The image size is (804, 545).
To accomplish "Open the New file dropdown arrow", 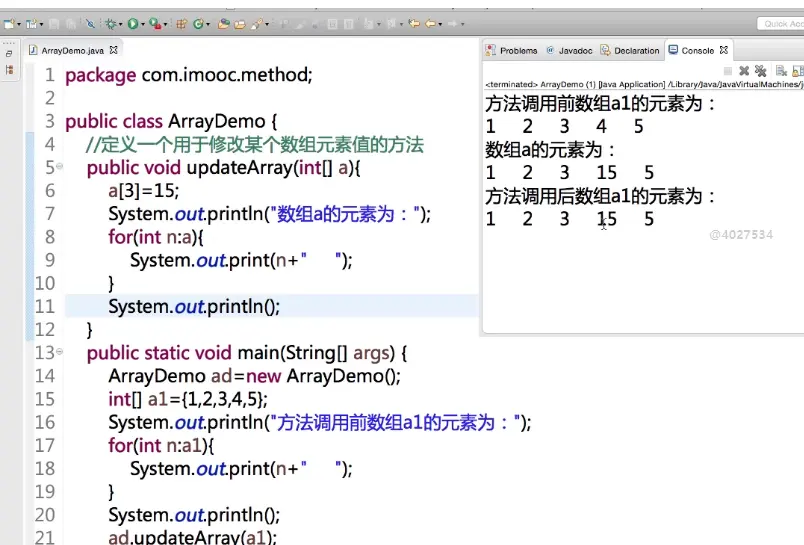I will (x=22, y=23).
